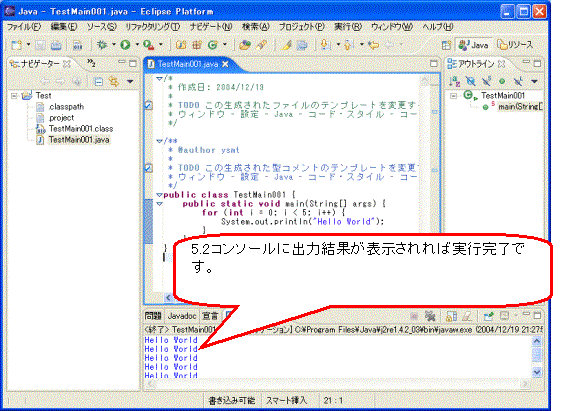The image size is (565, 411).
Task: Click the Search flashlight icon
Action: (x=262, y=45)
